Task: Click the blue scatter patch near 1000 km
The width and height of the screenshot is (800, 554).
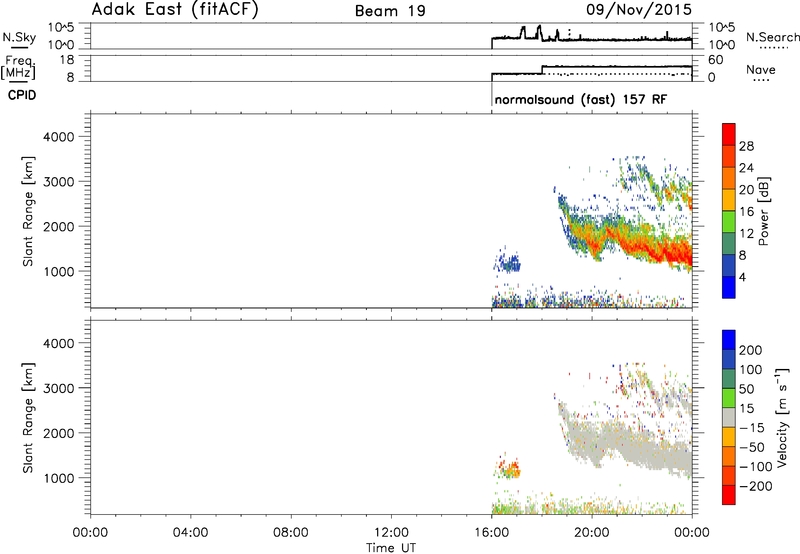Action: (x=507, y=263)
